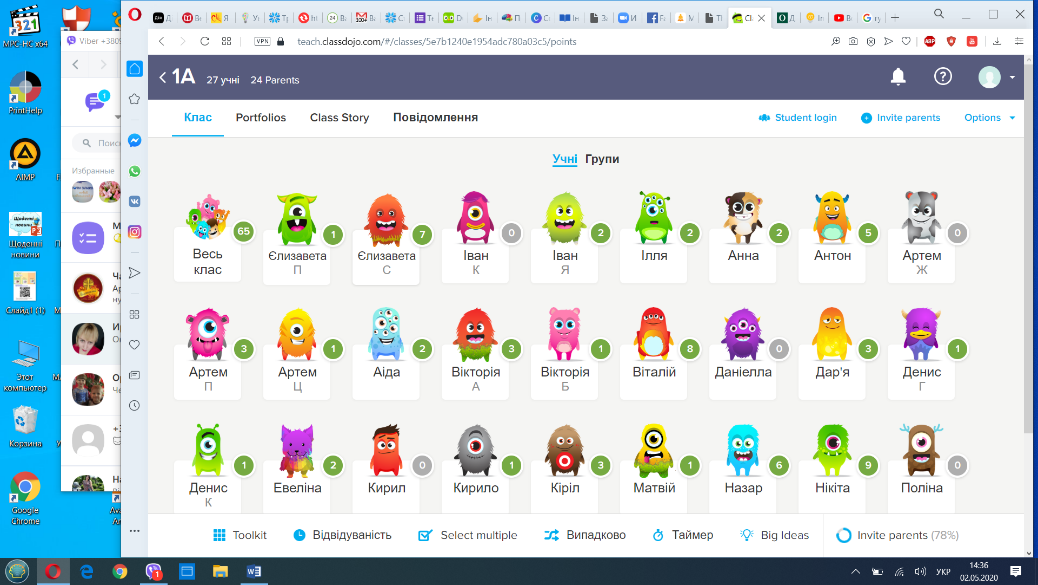Select the Учні view tab
This screenshot has height=585, width=1038.
pos(565,159)
